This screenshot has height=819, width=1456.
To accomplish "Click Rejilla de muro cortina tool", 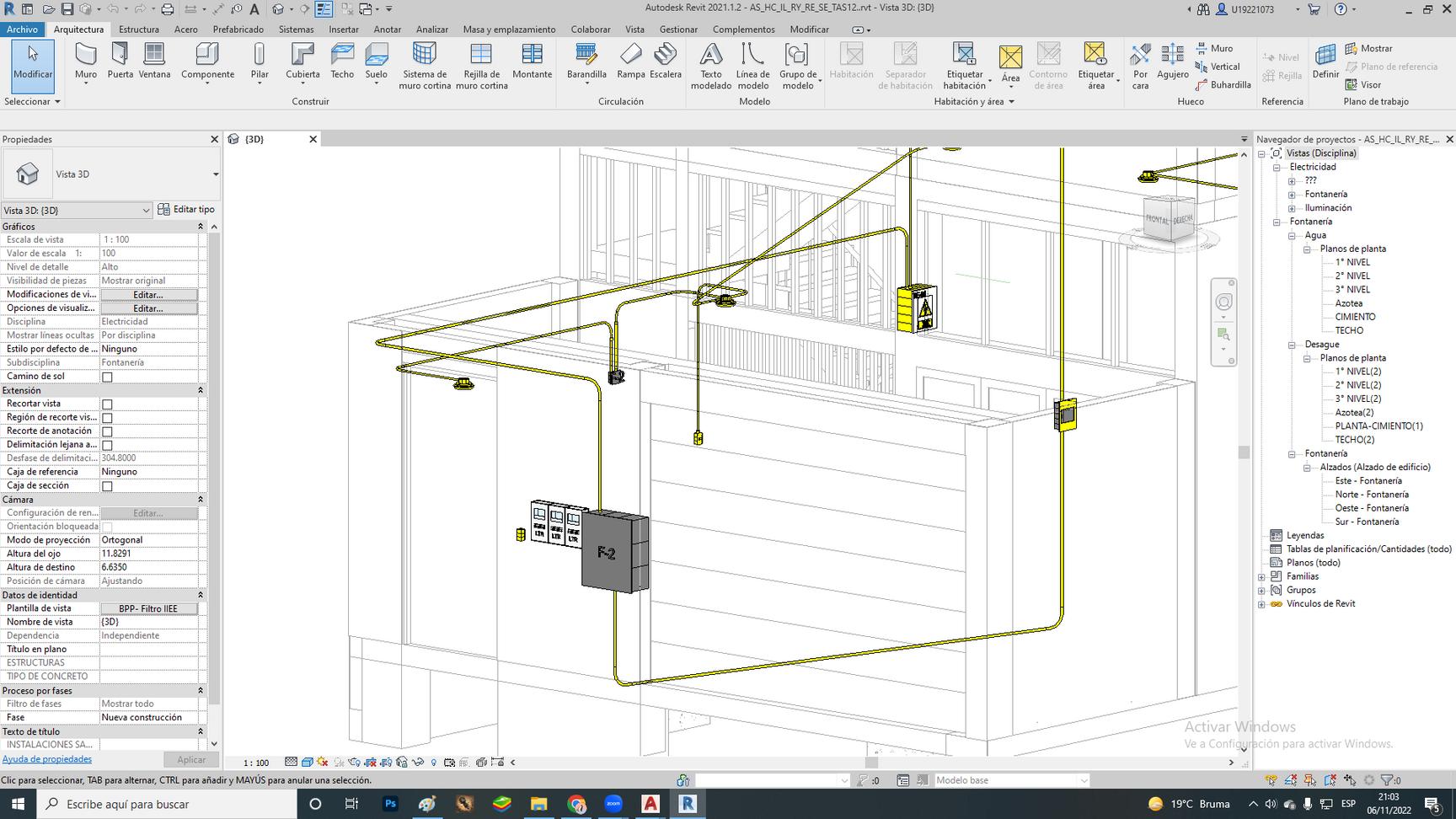I will click(481, 66).
